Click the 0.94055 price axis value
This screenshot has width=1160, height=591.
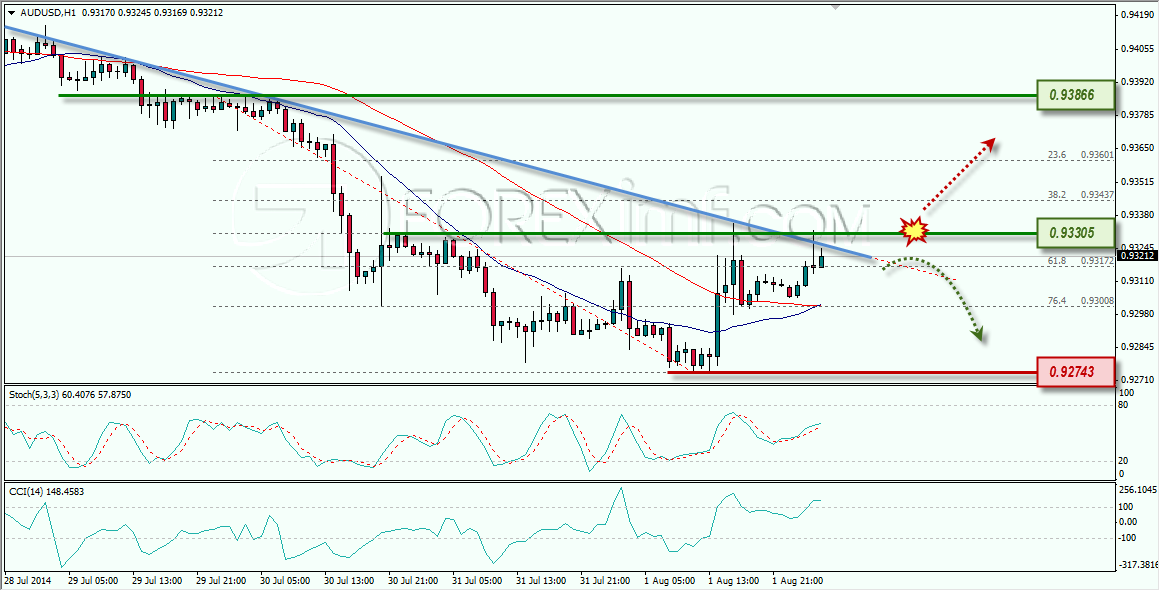pos(1138,48)
